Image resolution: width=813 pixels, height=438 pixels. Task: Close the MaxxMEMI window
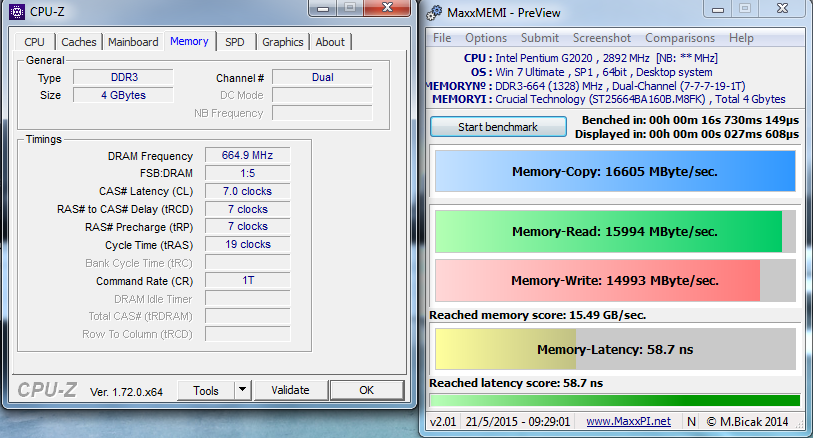click(x=783, y=8)
